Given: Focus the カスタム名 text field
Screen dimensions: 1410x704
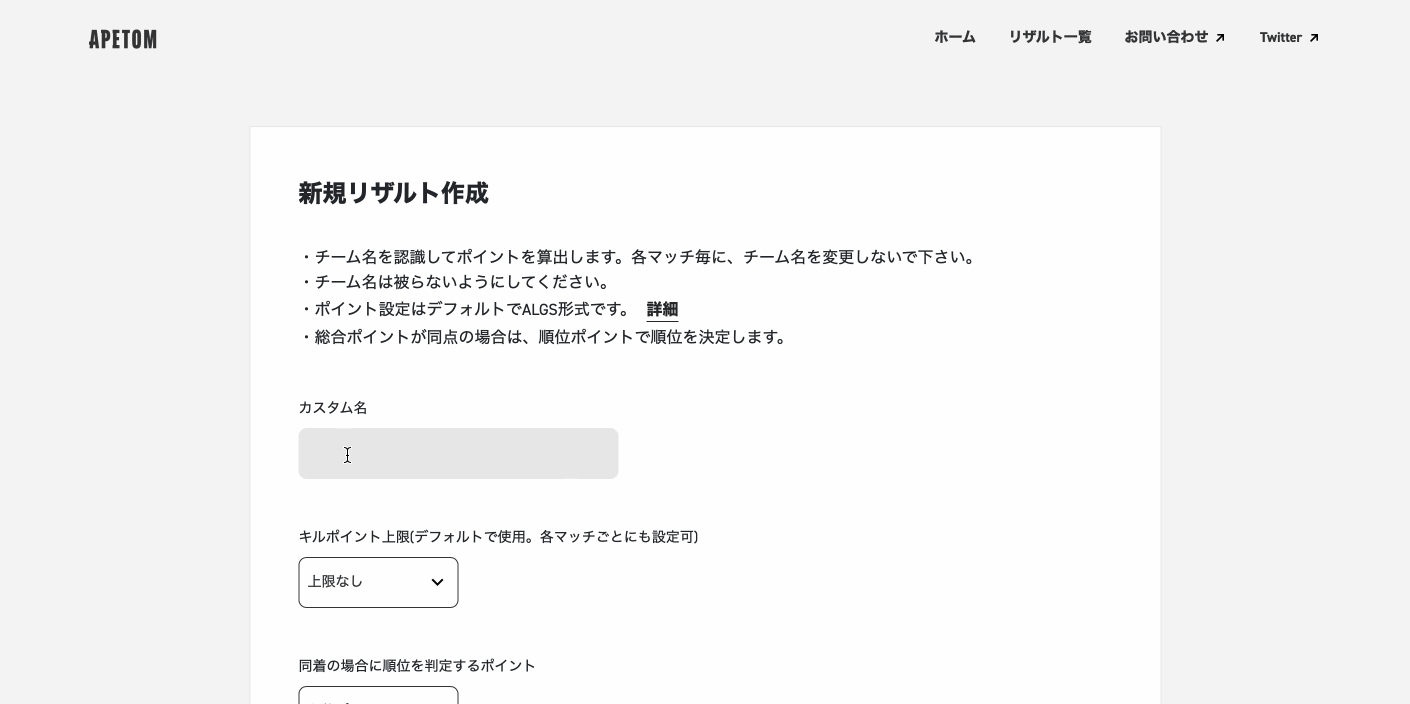Looking at the screenshot, I should tap(458, 454).
